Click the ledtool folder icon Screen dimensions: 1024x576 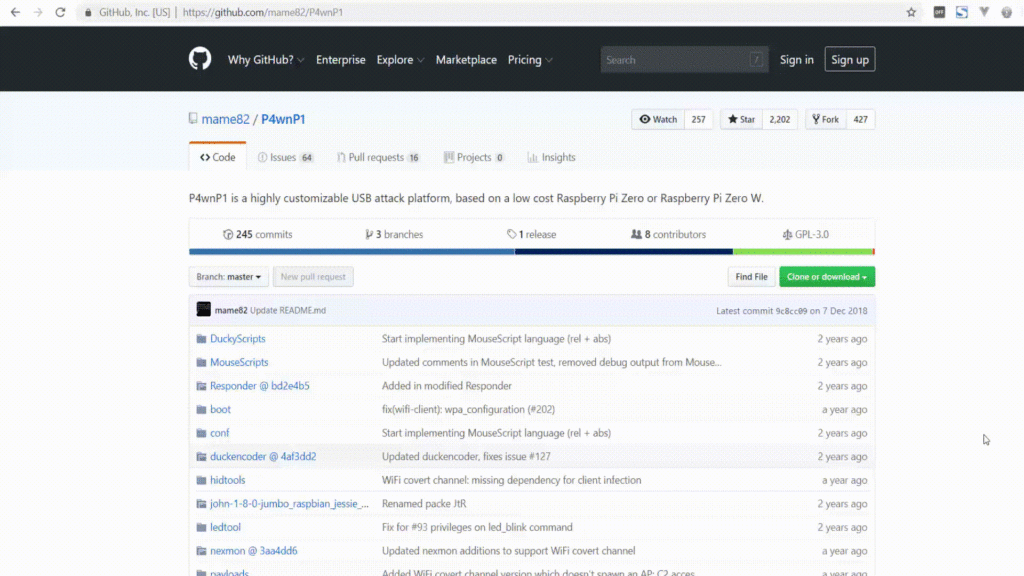click(201, 527)
